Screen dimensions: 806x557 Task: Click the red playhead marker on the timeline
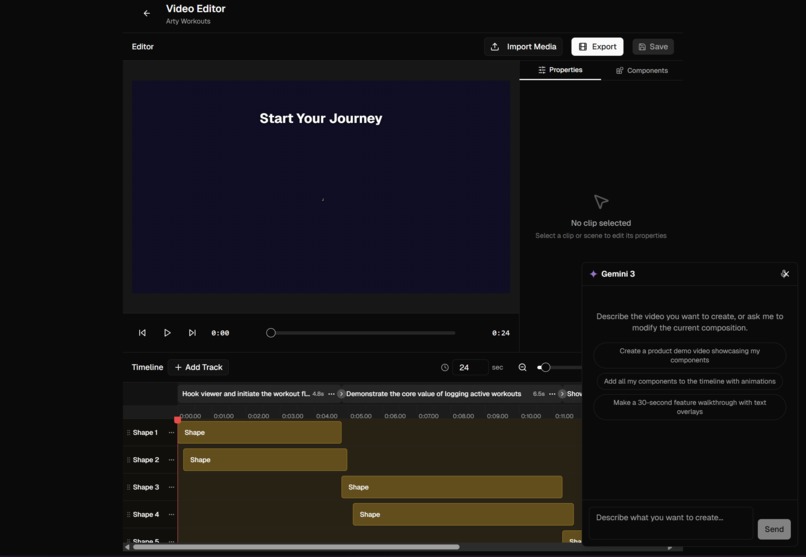click(x=177, y=420)
